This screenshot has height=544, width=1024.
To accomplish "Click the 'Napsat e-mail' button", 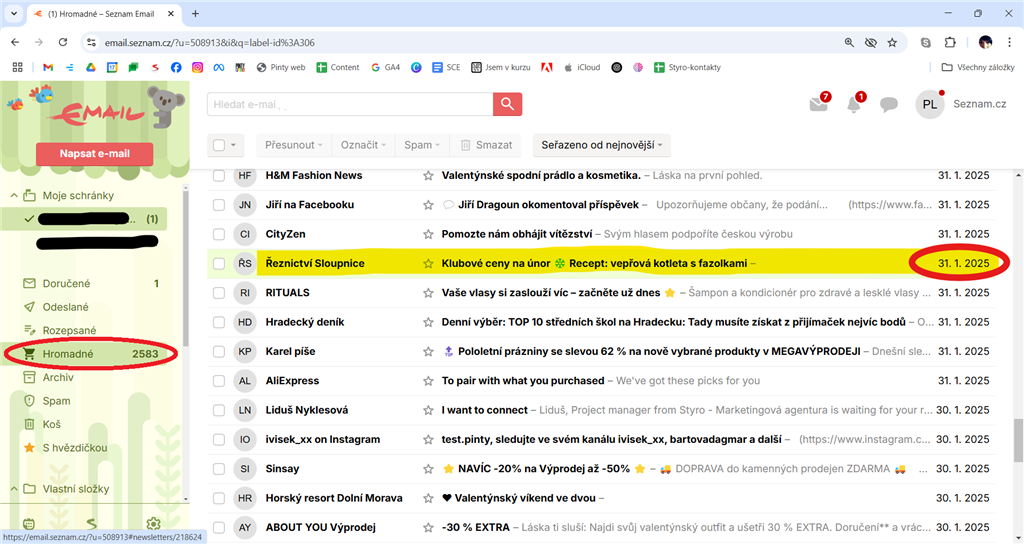I will coord(94,154).
